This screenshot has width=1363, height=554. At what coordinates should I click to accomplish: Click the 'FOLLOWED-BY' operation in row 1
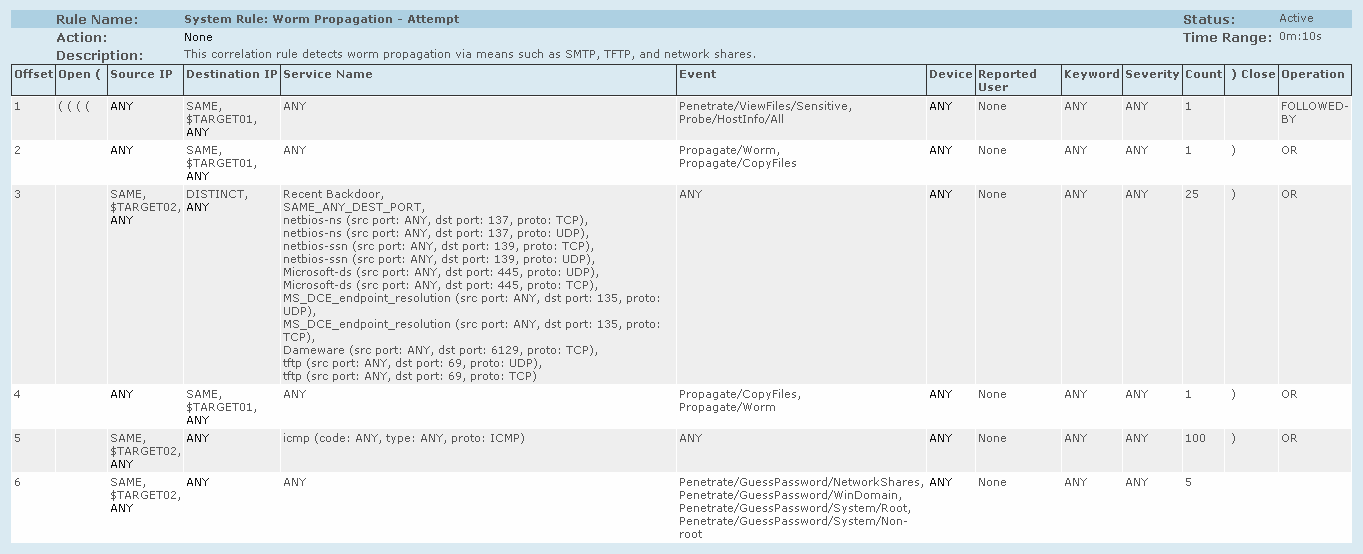tap(1315, 112)
